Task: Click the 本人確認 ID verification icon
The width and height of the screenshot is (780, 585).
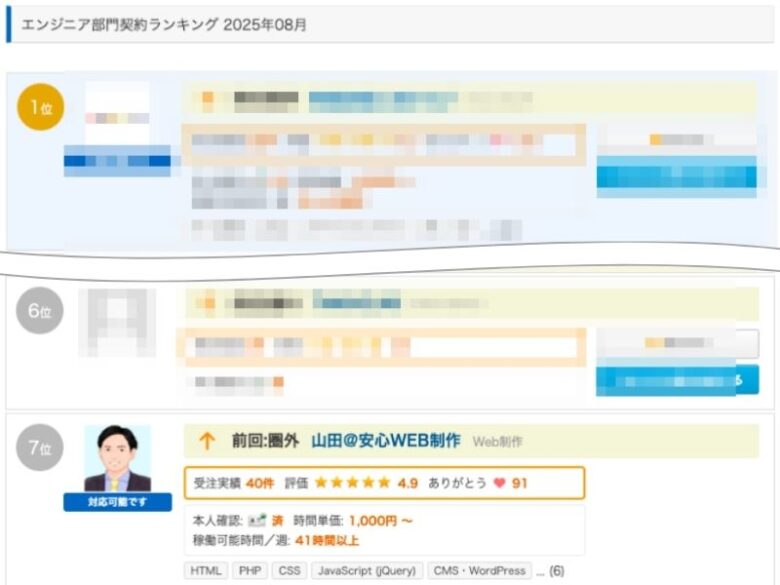Action: tap(258, 521)
